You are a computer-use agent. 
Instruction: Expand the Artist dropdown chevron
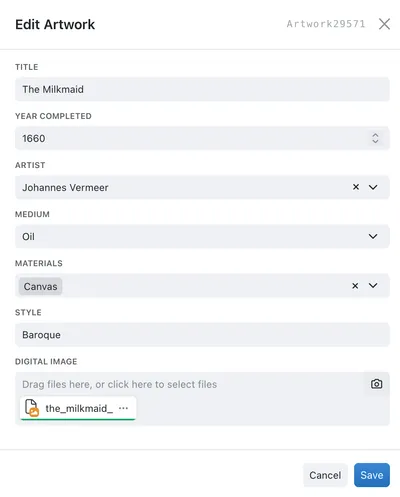[373, 187]
